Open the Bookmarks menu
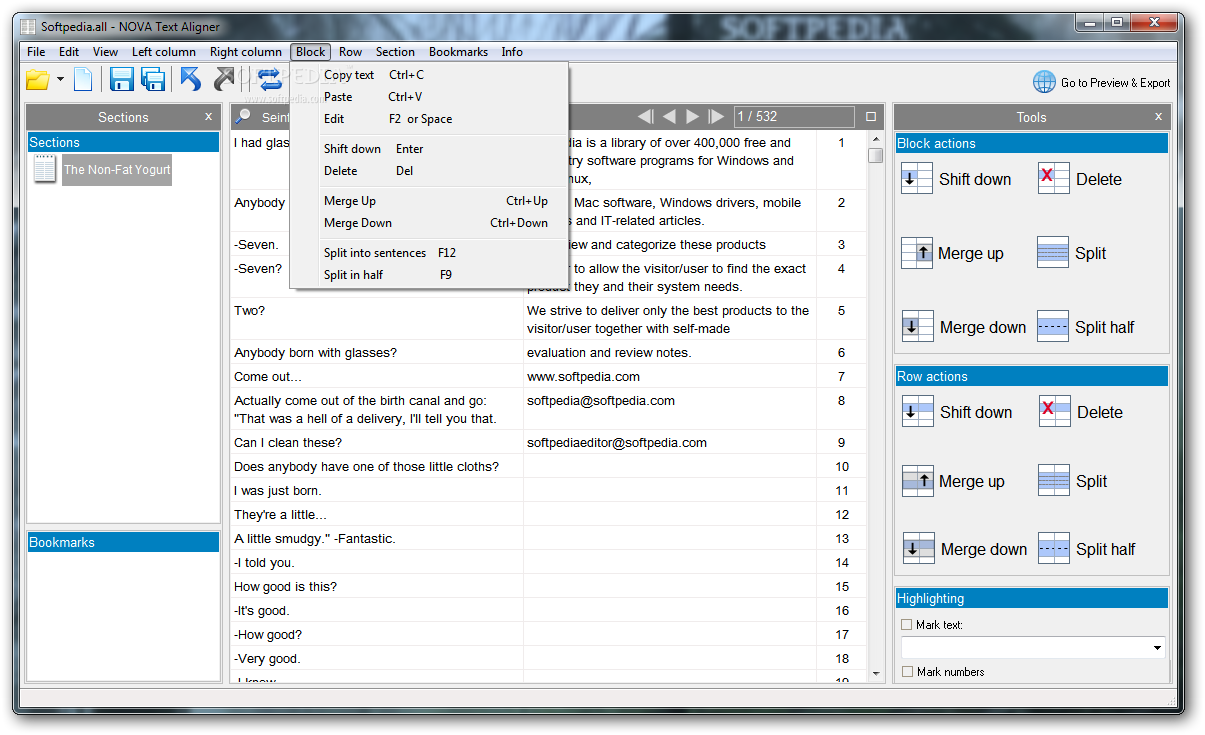 click(x=458, y=52)
